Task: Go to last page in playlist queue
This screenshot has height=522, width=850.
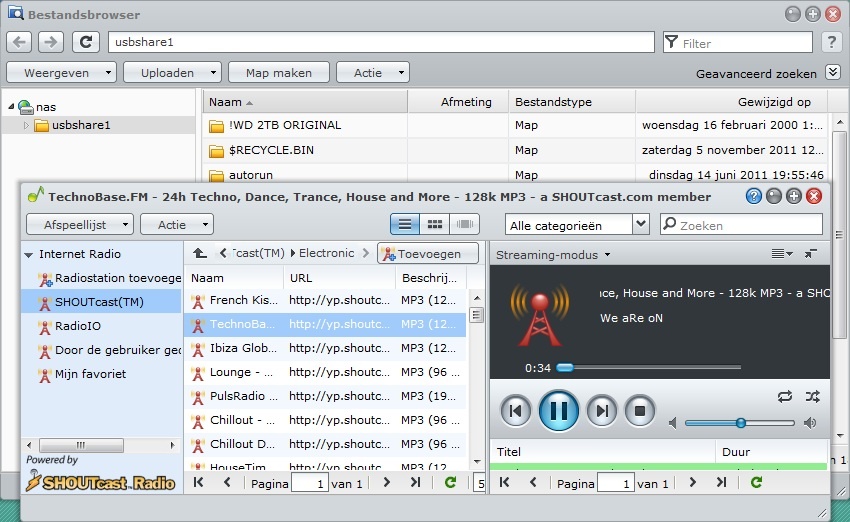Action: (x=722, y=482)
